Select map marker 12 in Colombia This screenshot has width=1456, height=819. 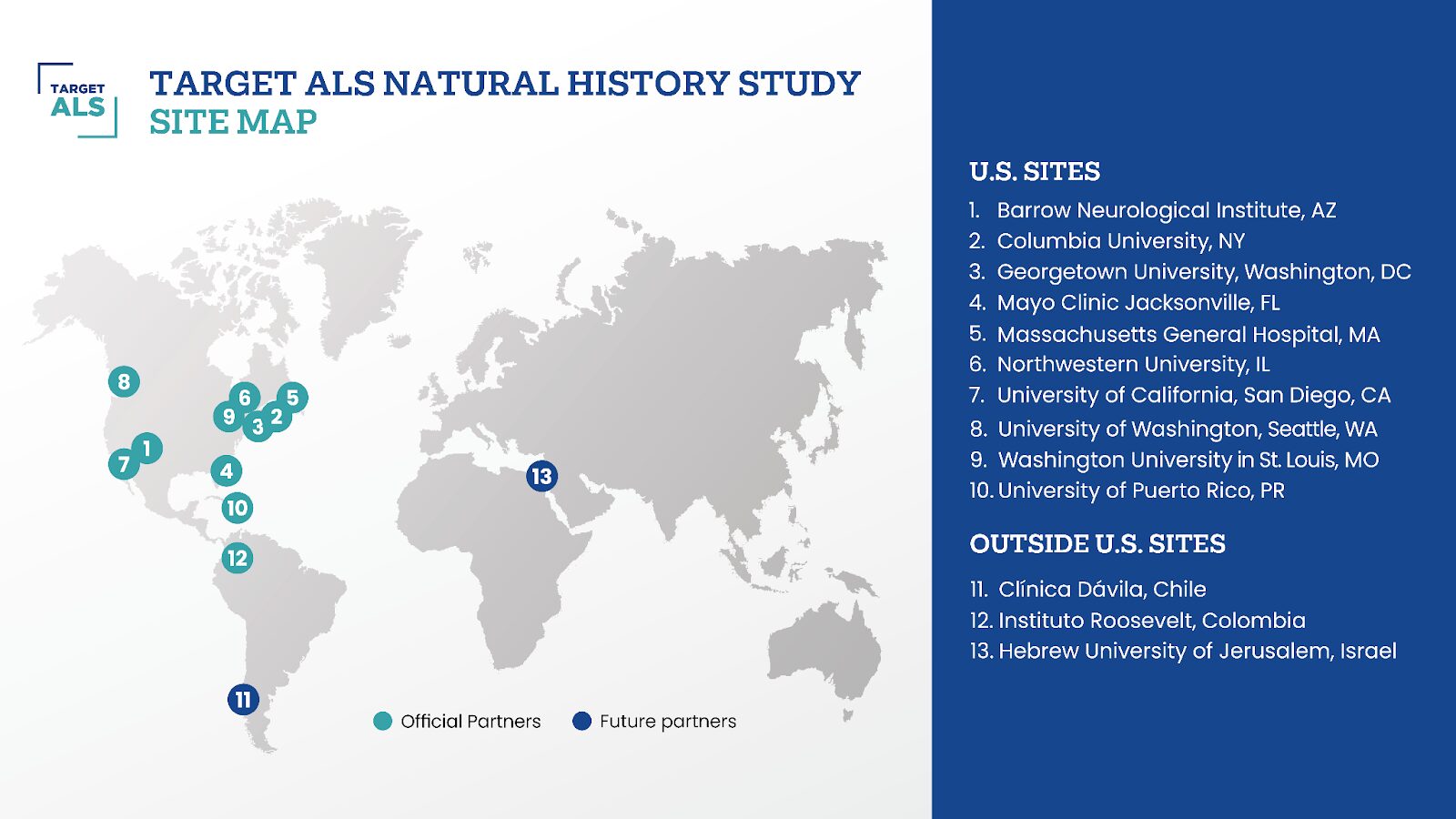pyautogui.click(x=237, y=558)
